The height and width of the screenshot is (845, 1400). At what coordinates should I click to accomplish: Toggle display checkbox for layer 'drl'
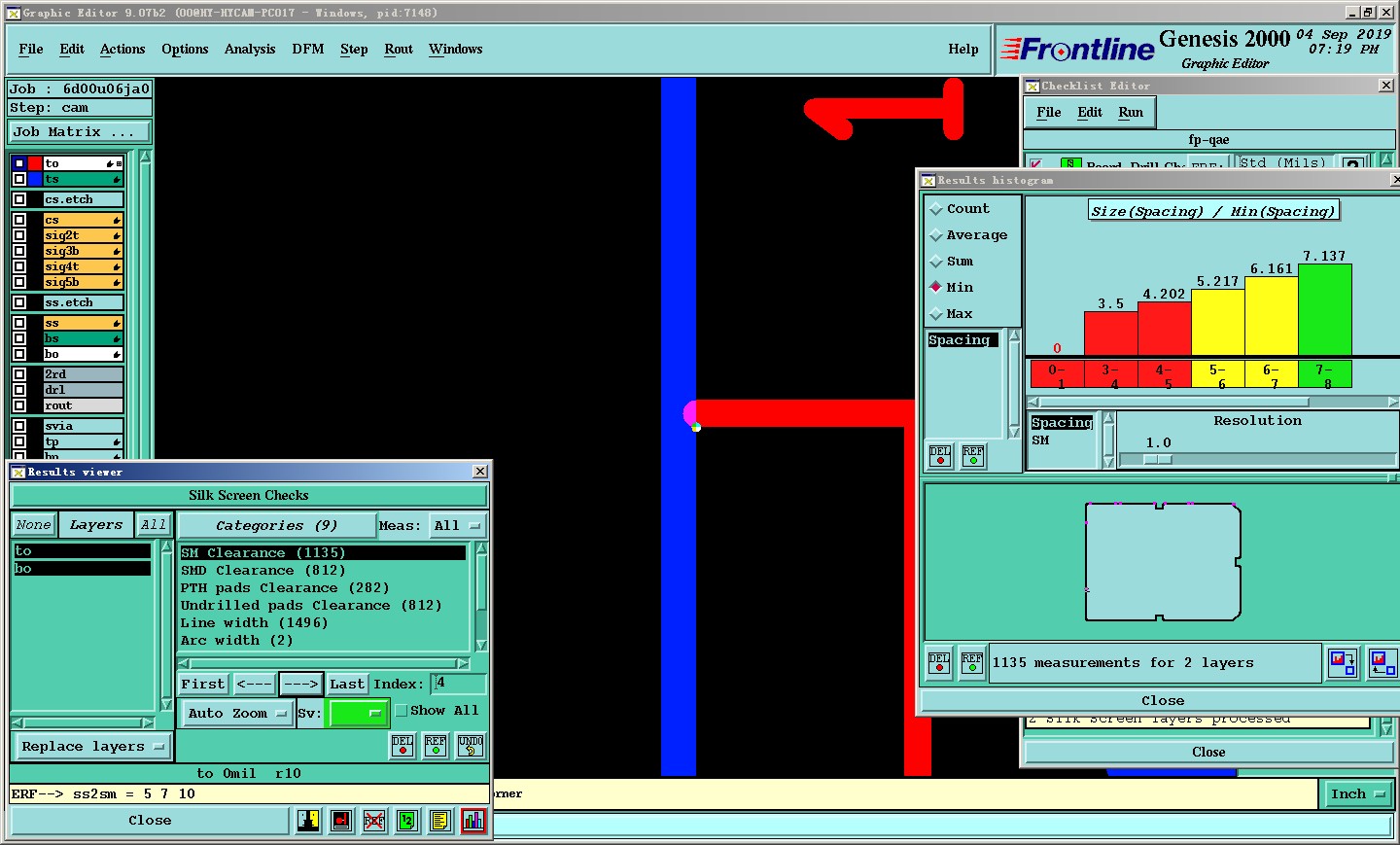(19, 390)
